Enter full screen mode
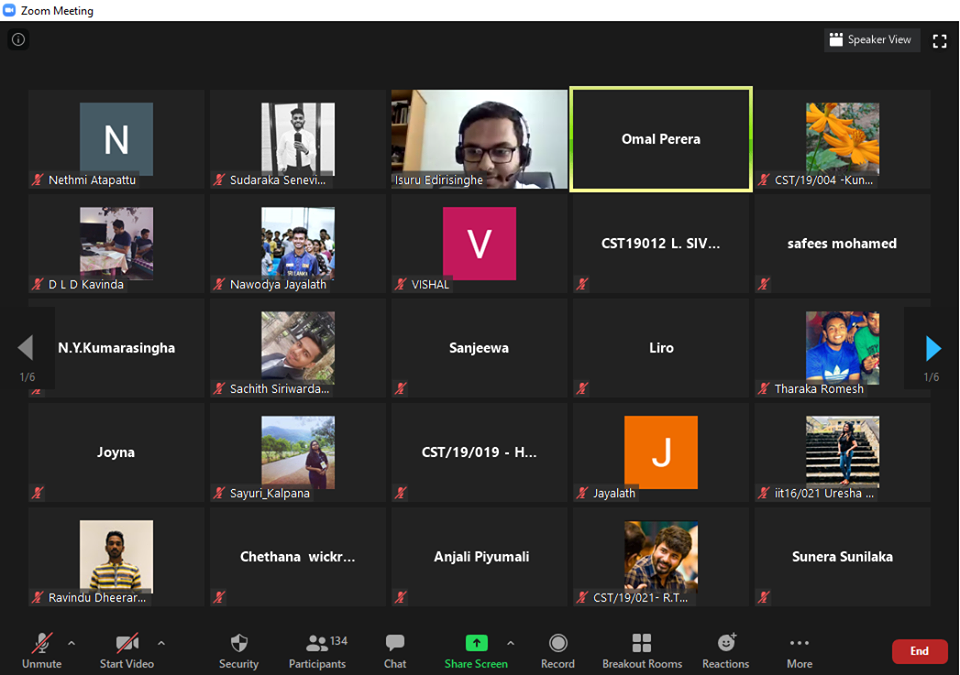 (x=939, y=41)
